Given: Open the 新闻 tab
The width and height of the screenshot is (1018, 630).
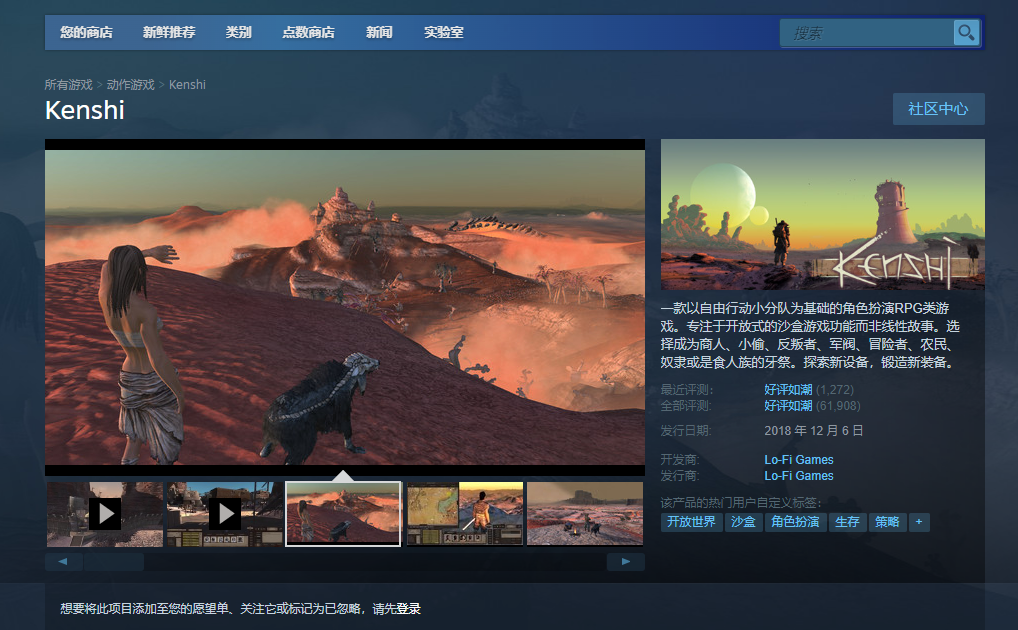Looking at the screenshot, I should 379,32.
